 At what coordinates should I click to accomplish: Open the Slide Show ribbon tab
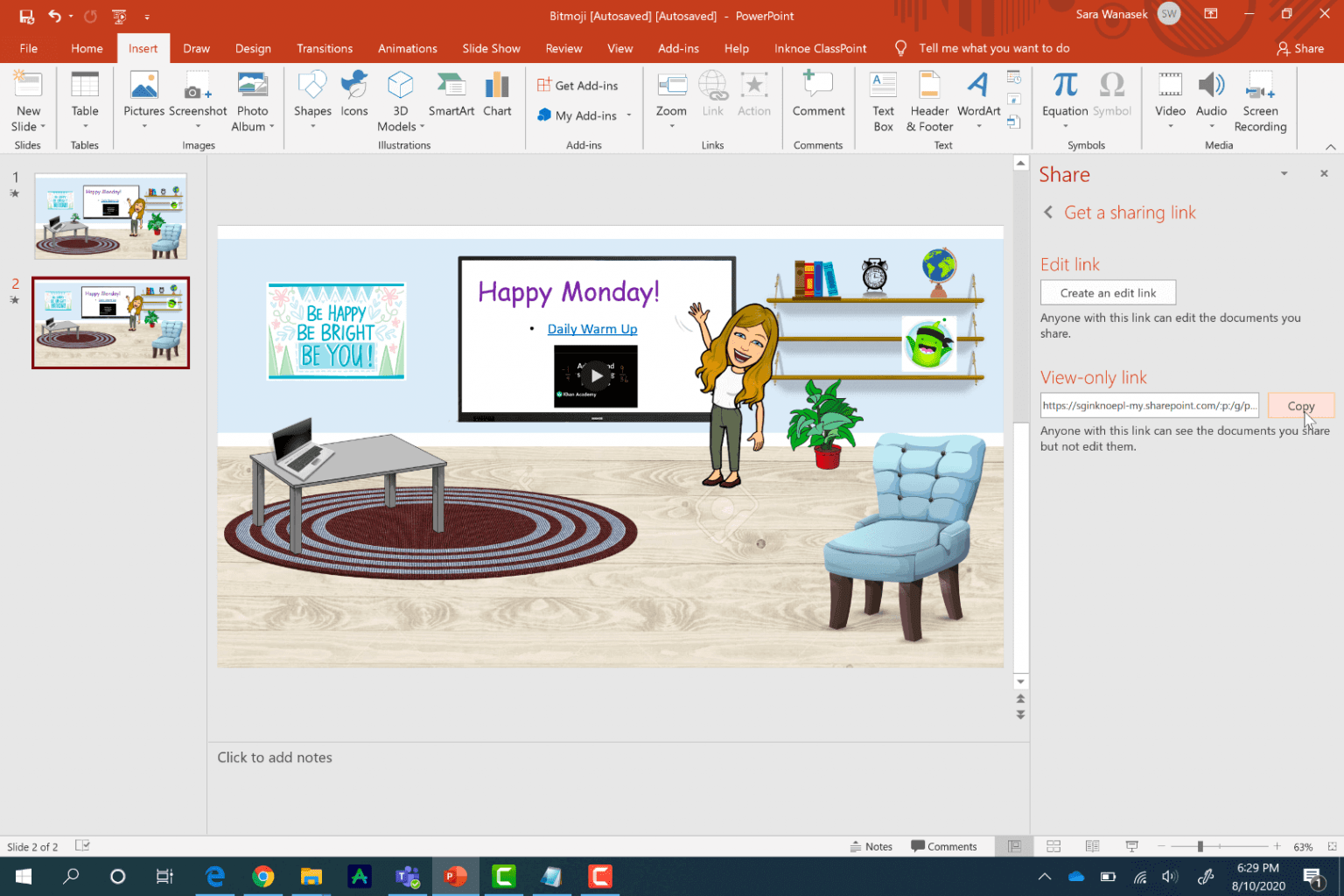coord(491,48)
